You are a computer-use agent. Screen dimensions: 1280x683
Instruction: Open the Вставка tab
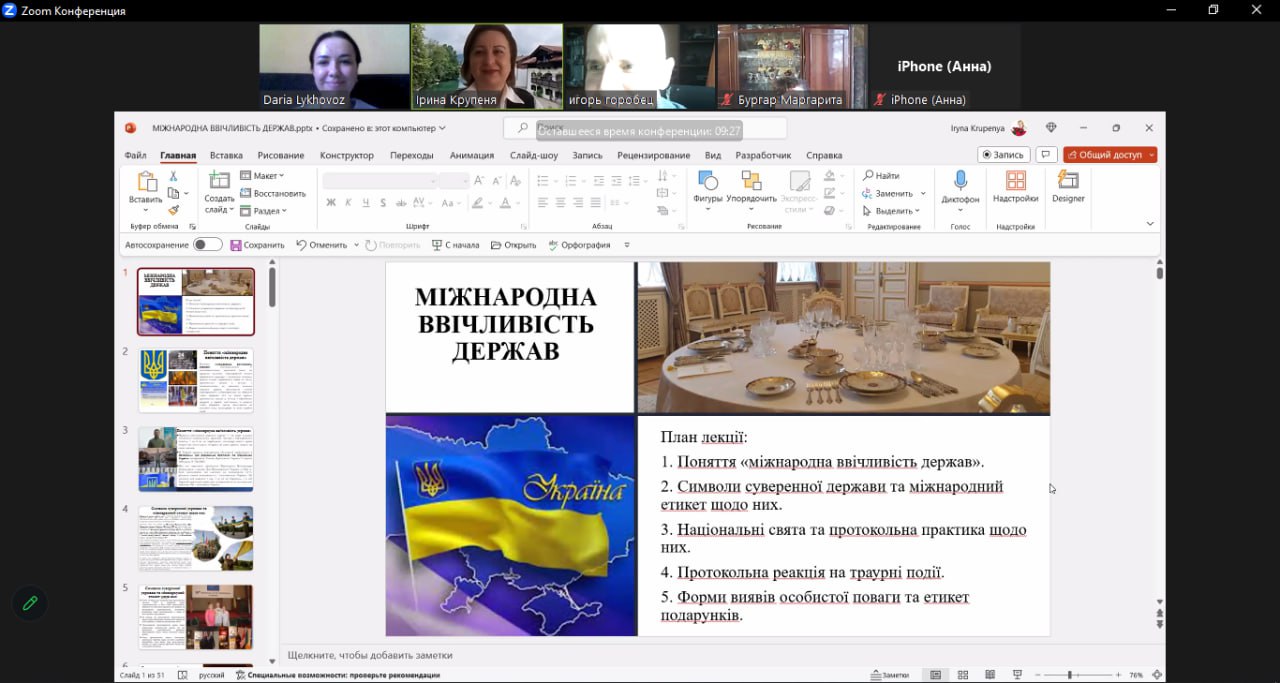tap(226, 155)
